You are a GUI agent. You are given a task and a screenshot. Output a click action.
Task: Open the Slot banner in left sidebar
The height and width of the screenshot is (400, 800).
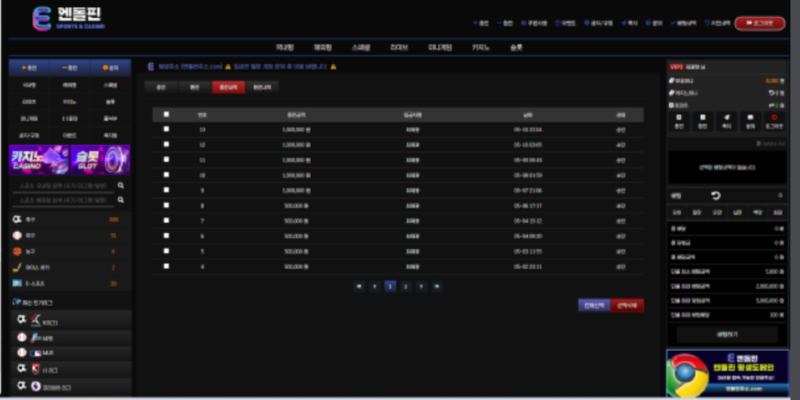click(101, 160)
